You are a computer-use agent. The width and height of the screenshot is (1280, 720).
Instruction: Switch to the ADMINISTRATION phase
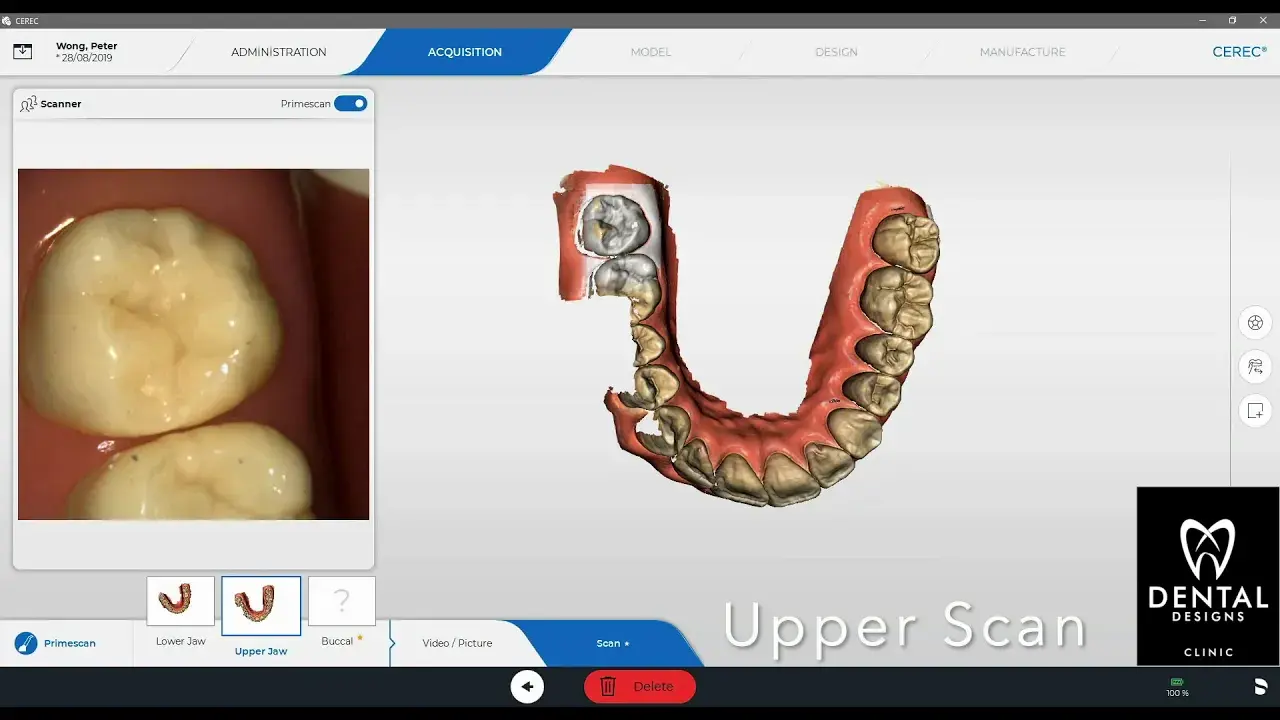click(x=279, y=51)
